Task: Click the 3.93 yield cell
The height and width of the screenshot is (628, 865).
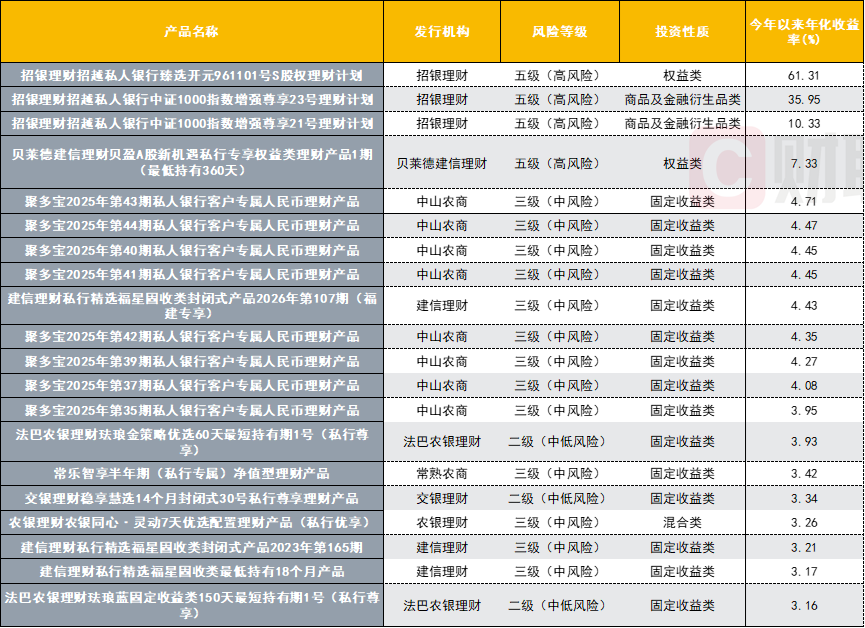Action: (804, 441)
